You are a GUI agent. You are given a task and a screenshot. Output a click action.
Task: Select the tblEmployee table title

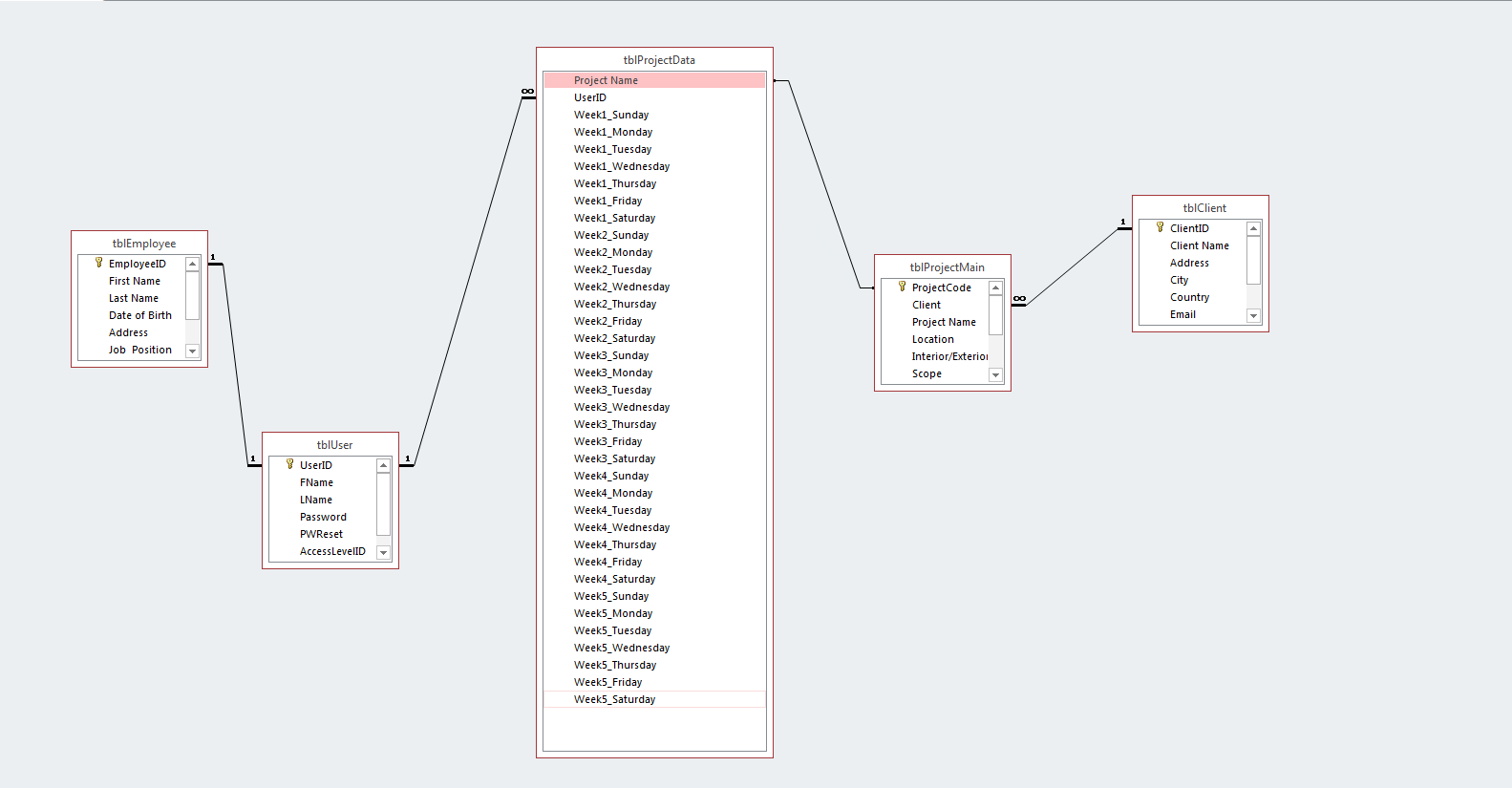pos(144,244)
